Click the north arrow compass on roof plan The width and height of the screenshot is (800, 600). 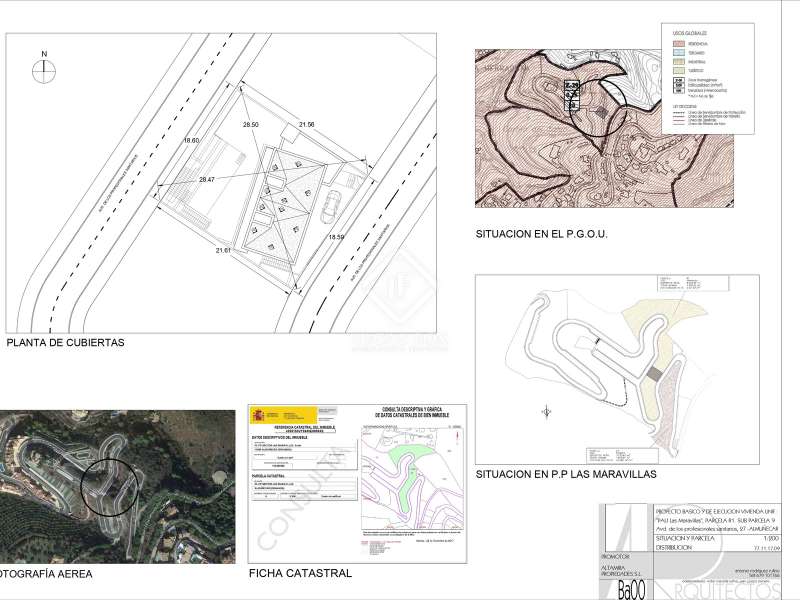[43, 70]
